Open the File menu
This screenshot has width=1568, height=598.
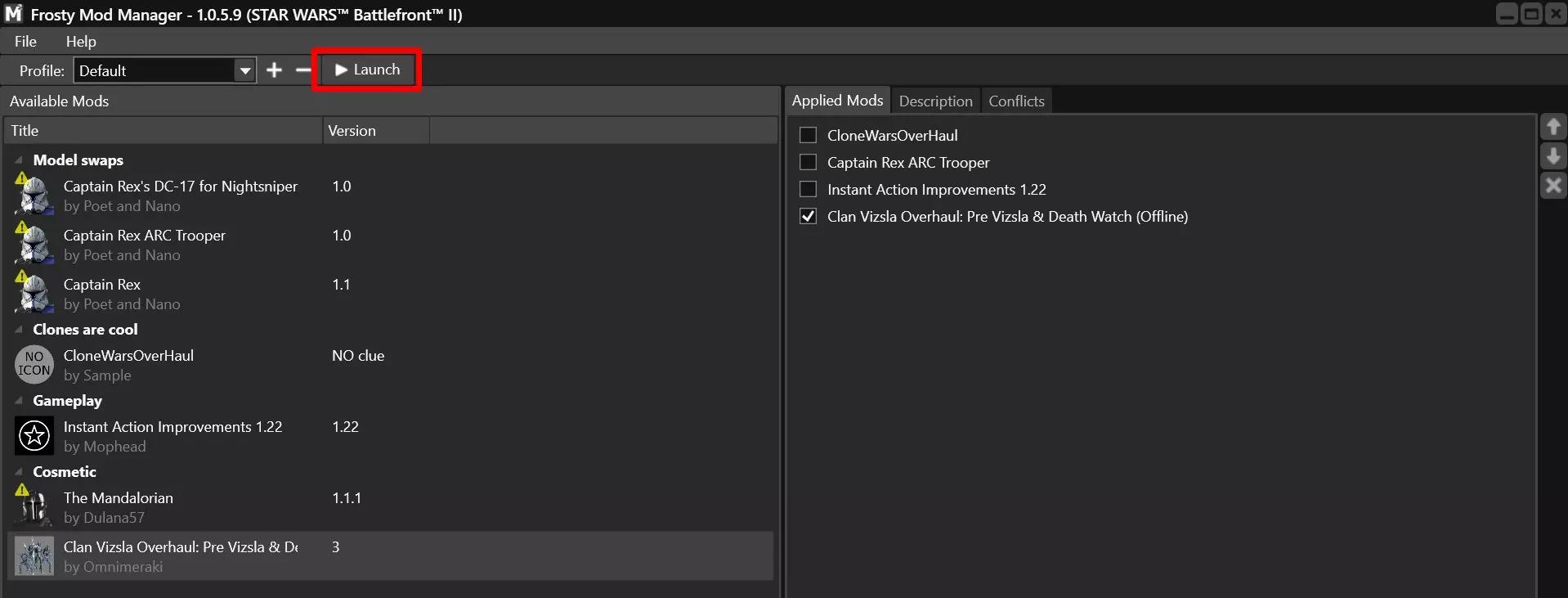point(25,41)
